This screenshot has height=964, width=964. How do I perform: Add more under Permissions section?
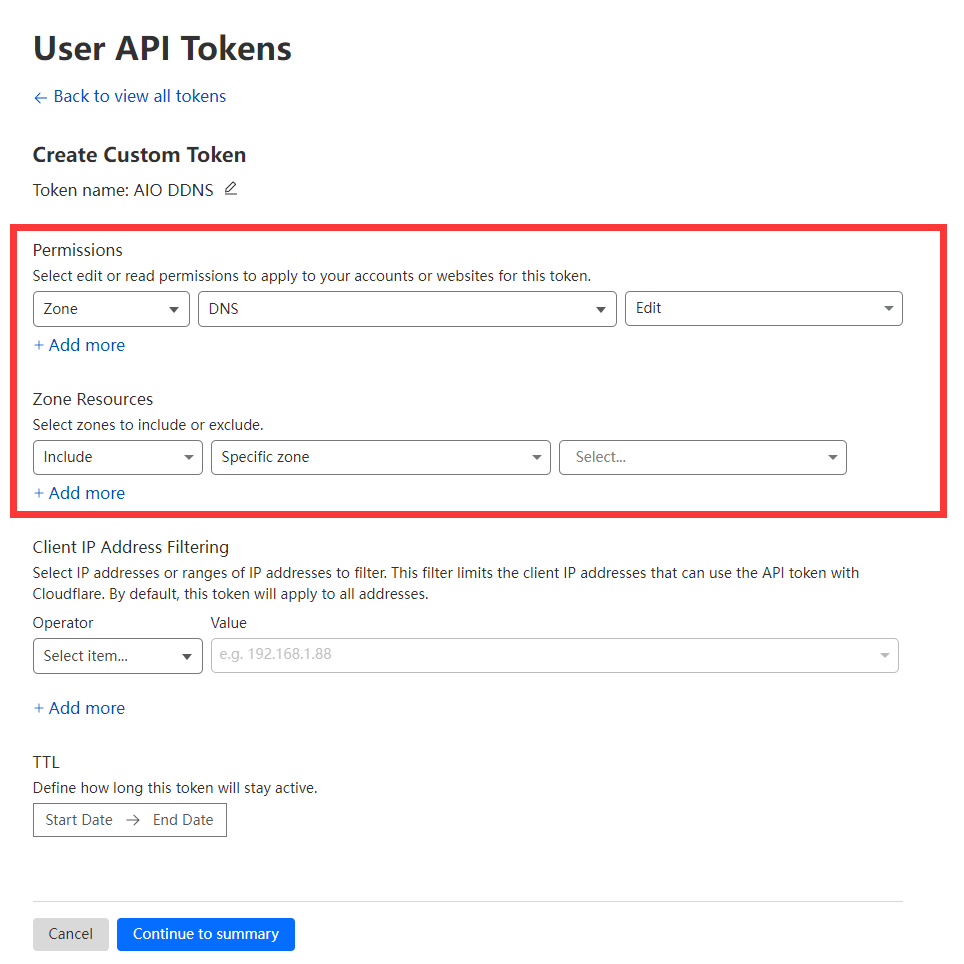pyautogui.click(x=79, y=345)
